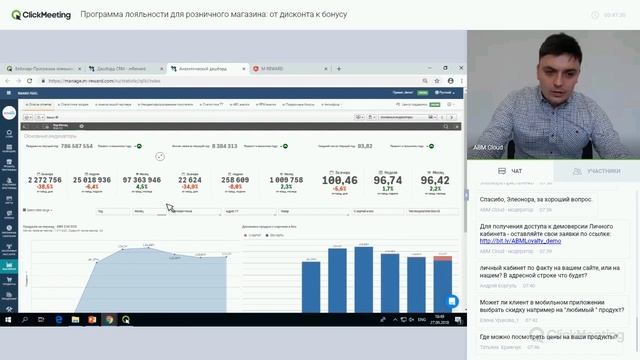Click the expand circle icon near cursor

click(160, 156)
